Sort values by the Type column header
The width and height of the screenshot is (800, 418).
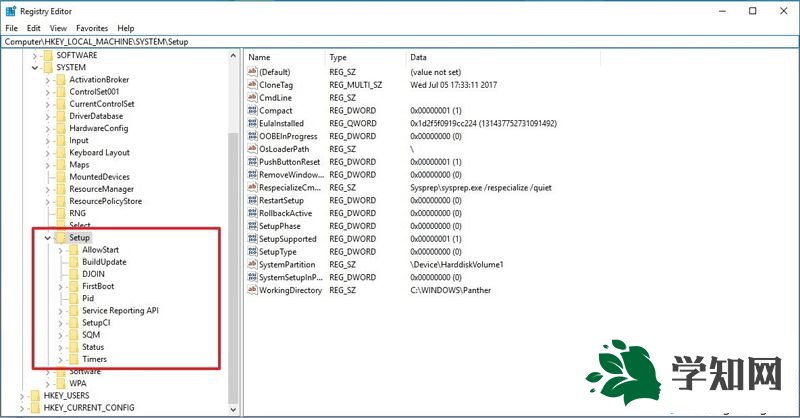(x=365, y=57)
